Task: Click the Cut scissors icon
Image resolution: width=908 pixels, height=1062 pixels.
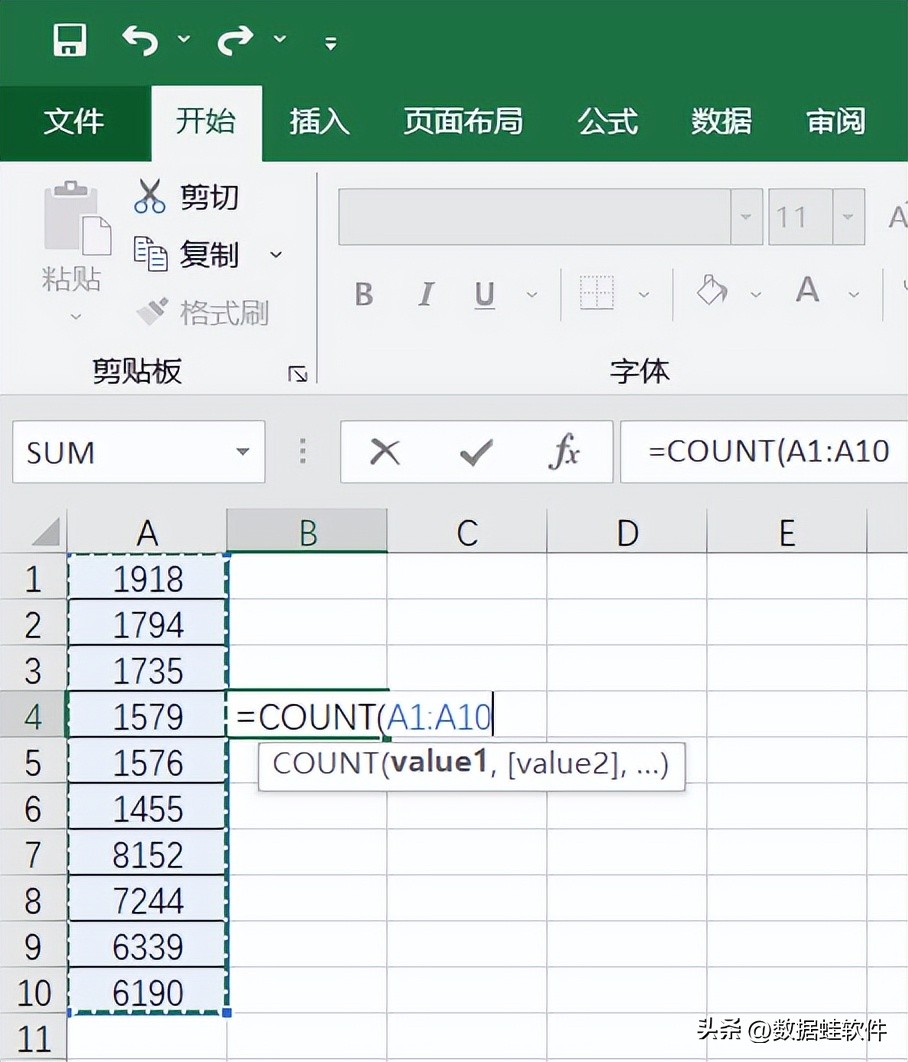Action: click(x=149, y=196)
